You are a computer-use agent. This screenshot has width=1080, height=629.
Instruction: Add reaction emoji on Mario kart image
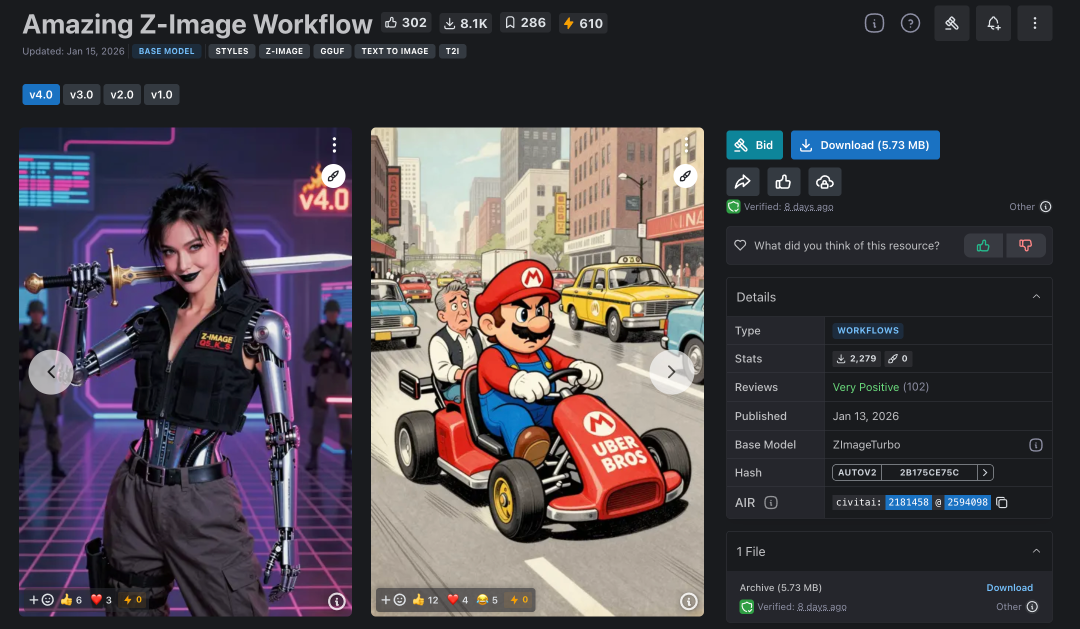pyautogui.click(x=393, y=600)
